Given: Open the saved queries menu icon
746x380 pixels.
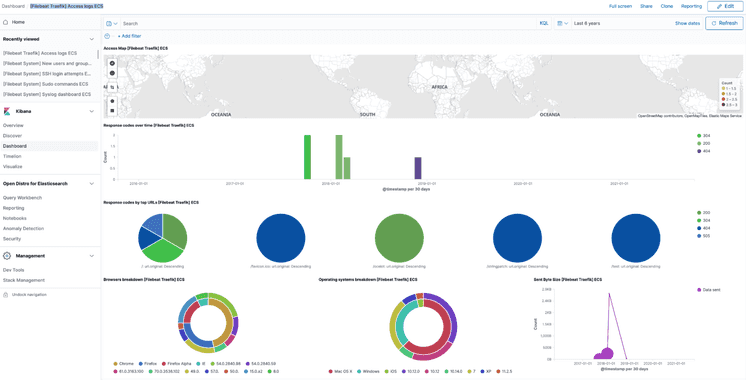Looking at the screenshot, I should 112,23.
